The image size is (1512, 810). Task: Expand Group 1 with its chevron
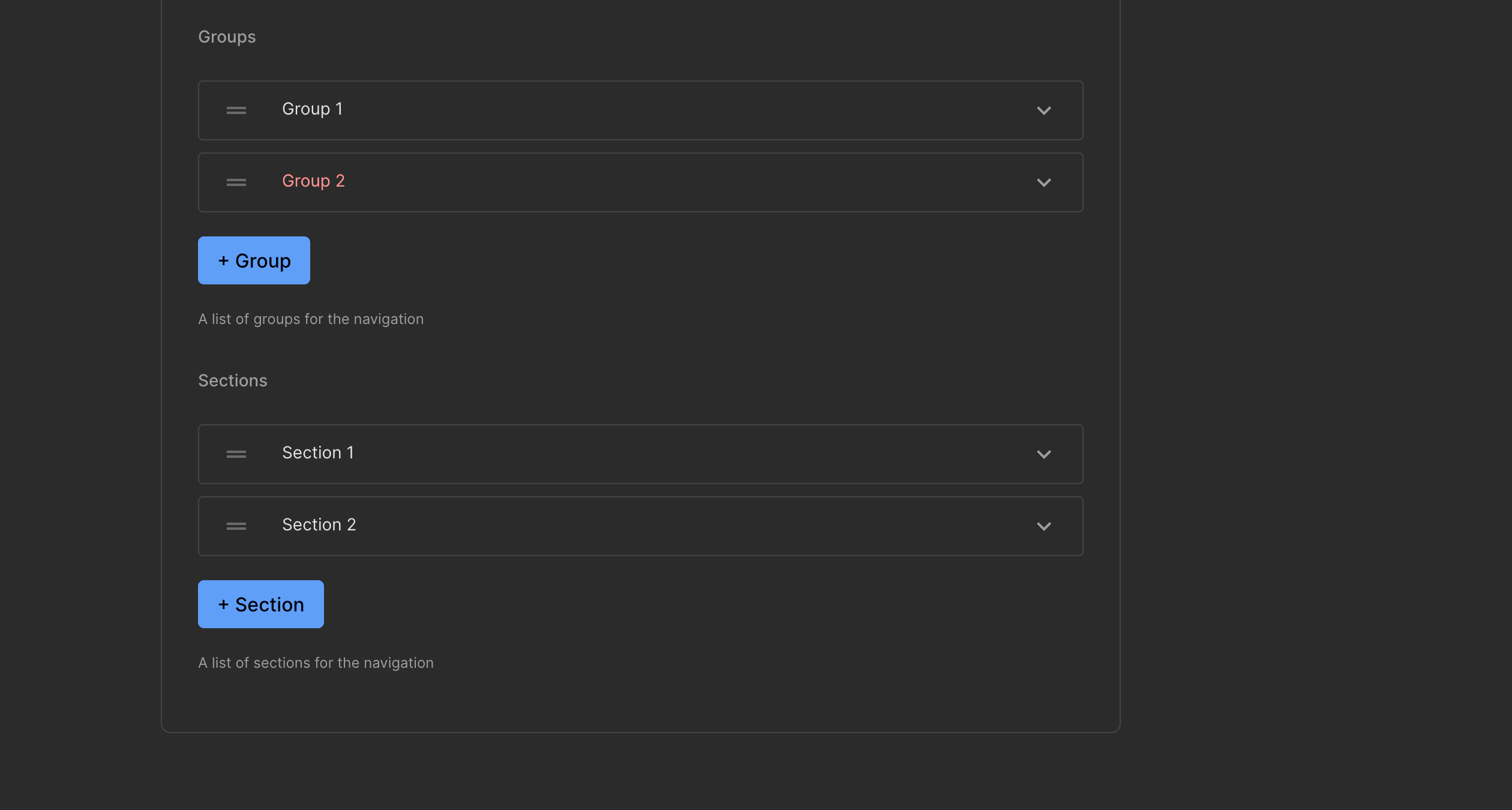1043,110
